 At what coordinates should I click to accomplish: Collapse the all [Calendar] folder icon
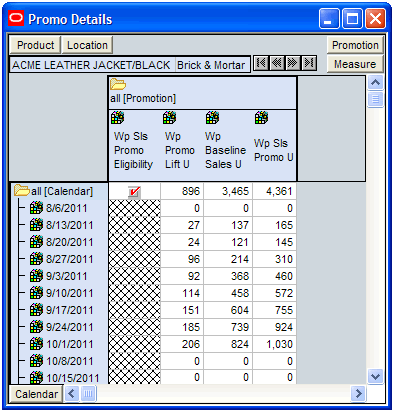pos(22,191)
